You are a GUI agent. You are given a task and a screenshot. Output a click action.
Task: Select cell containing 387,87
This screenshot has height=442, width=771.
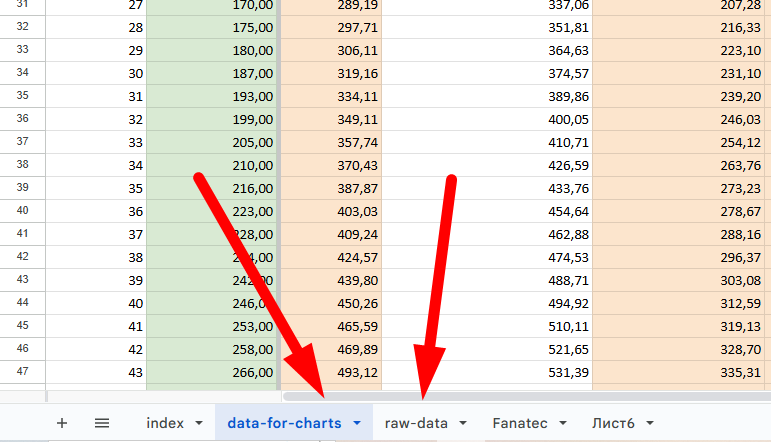click(x=331, y=188)
